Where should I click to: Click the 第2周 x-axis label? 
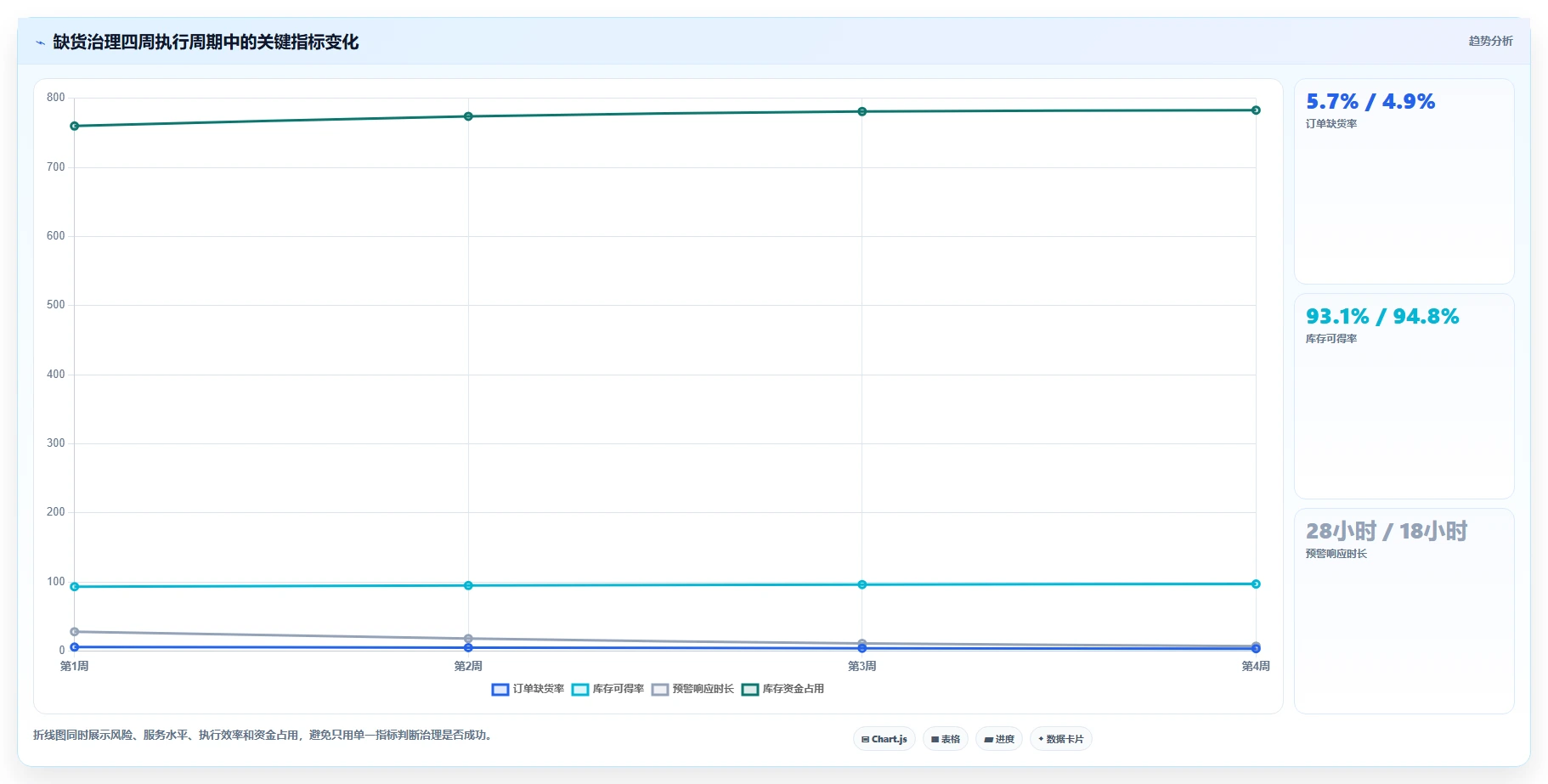pyautogui.click(x=468, y=667)
